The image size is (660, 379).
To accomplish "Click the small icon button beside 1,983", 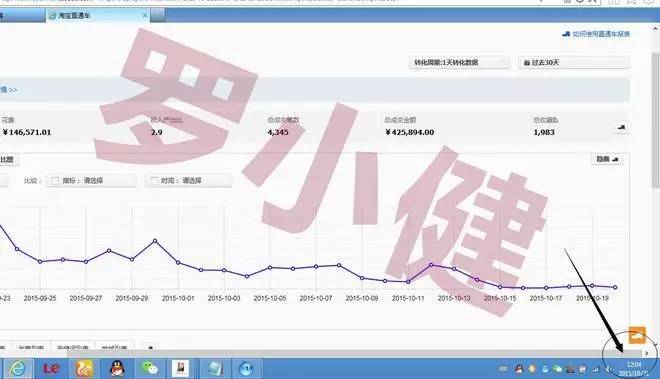I will 621,127.
